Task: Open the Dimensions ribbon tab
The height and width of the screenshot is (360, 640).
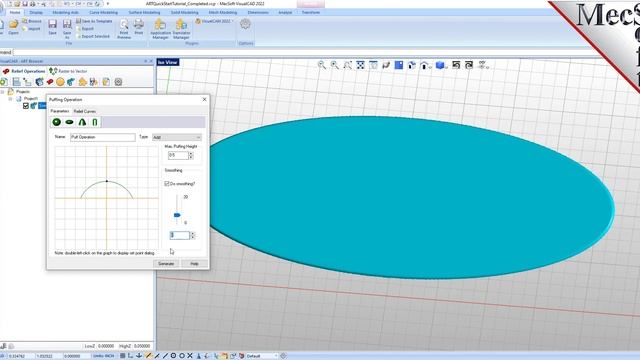Action: pyautogui.click(x=258, y=13)
